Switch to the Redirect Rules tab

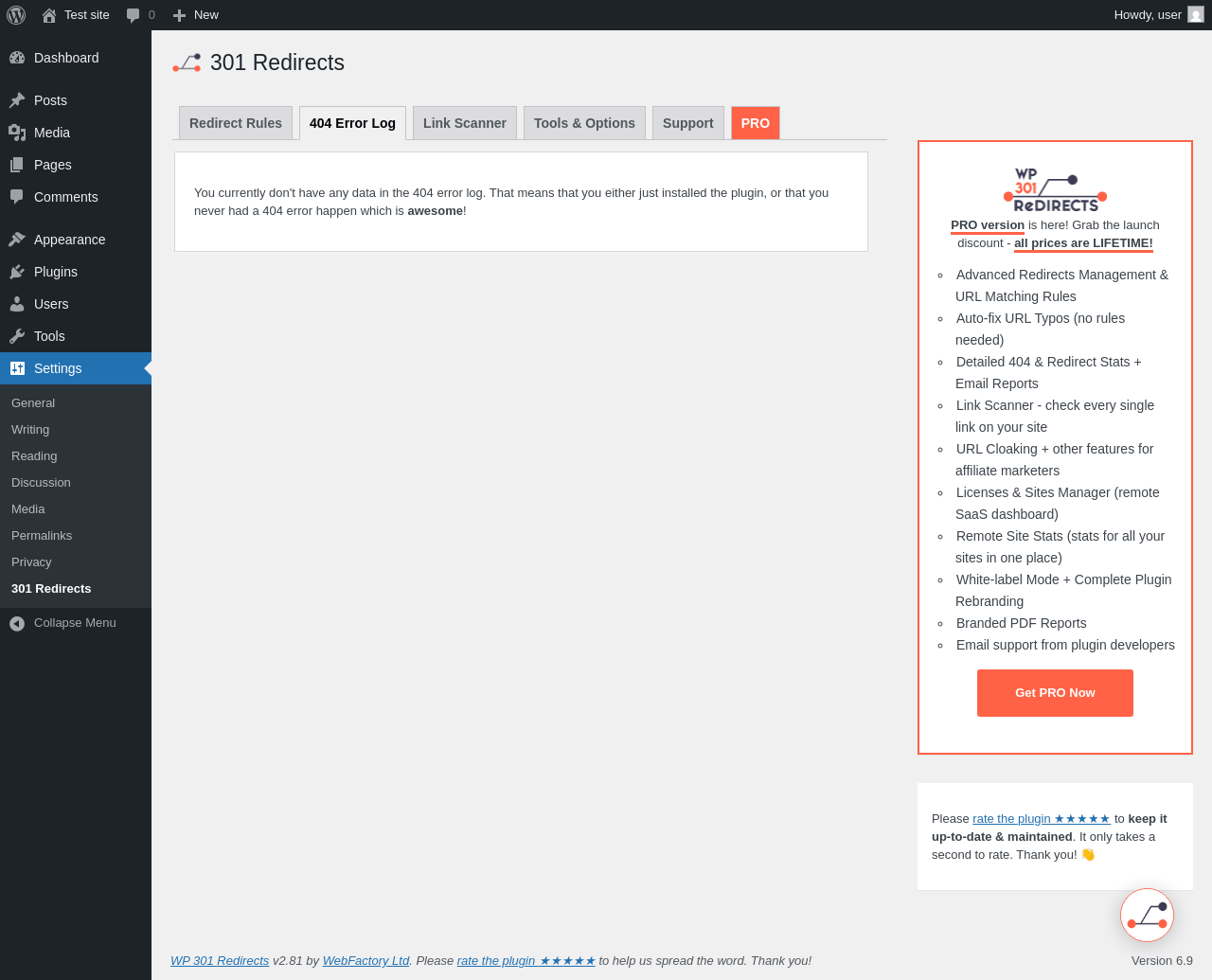click(236, 123)
